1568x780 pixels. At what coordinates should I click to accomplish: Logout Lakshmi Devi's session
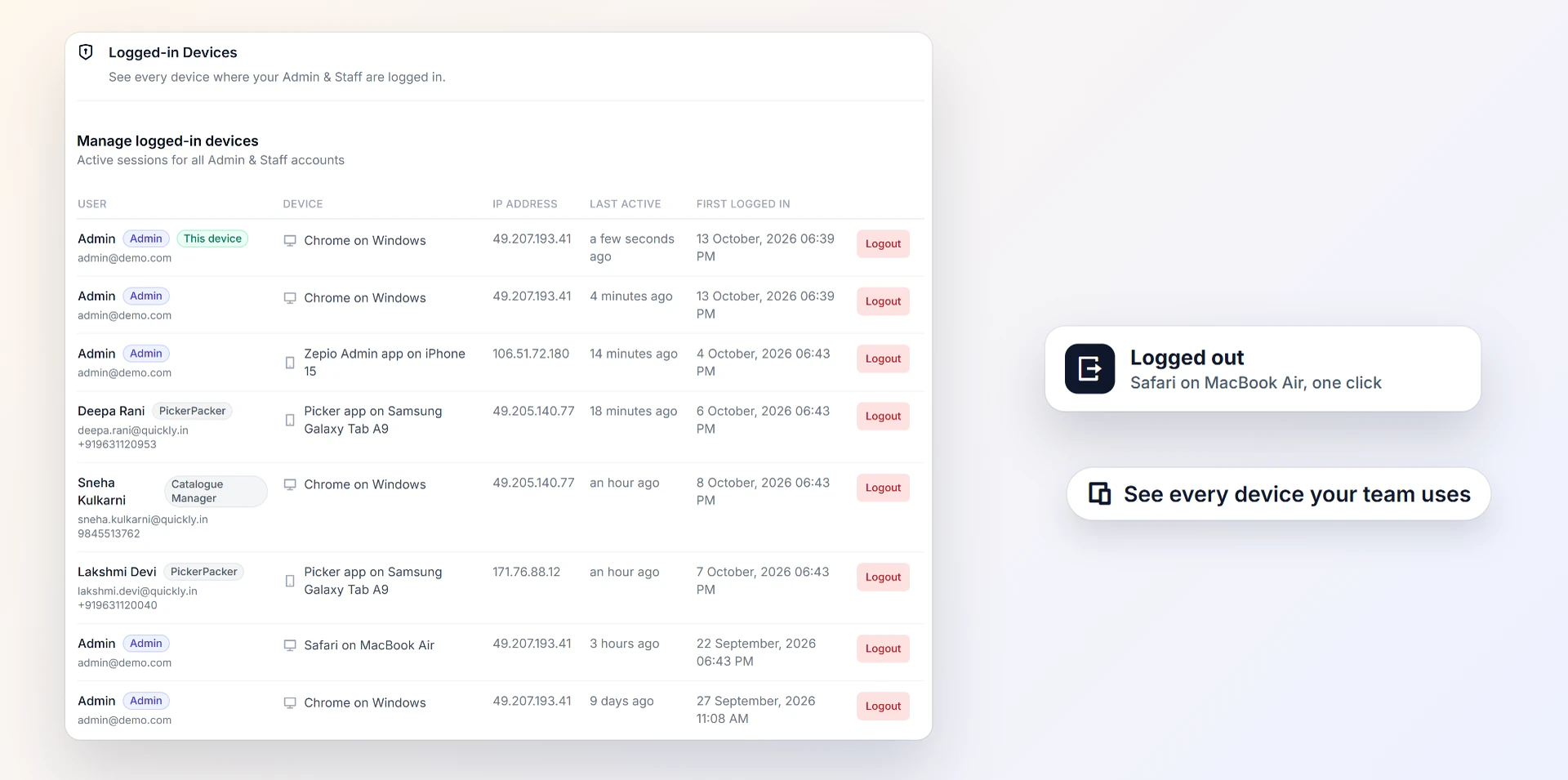point(883,577)
